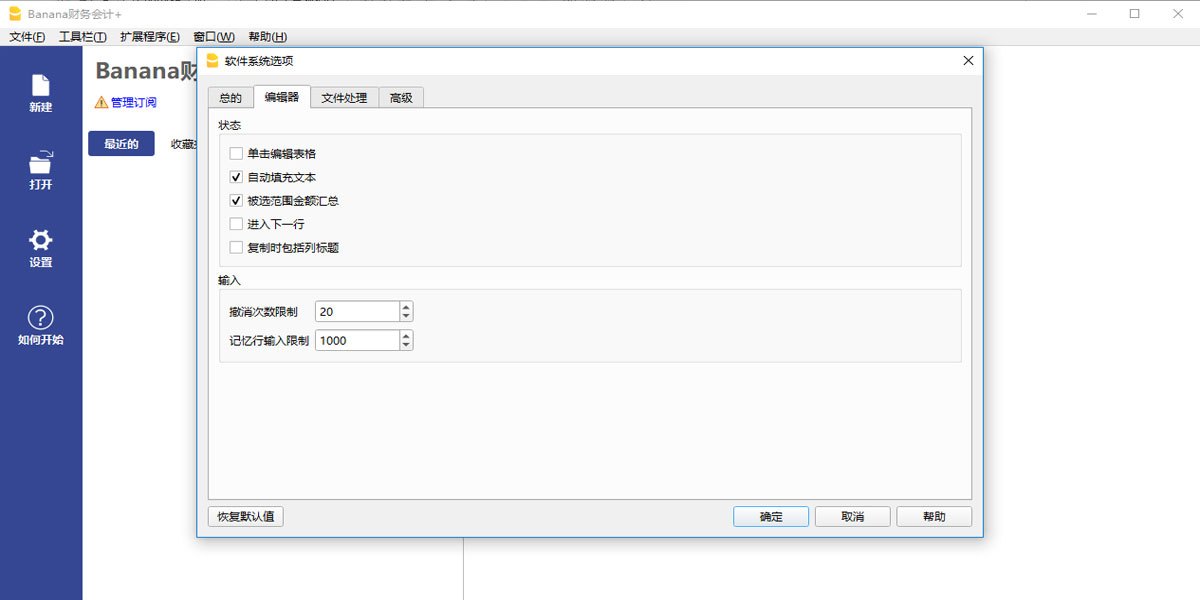Close the 软件系统选项 dialog with X

[x=967, y=61]
